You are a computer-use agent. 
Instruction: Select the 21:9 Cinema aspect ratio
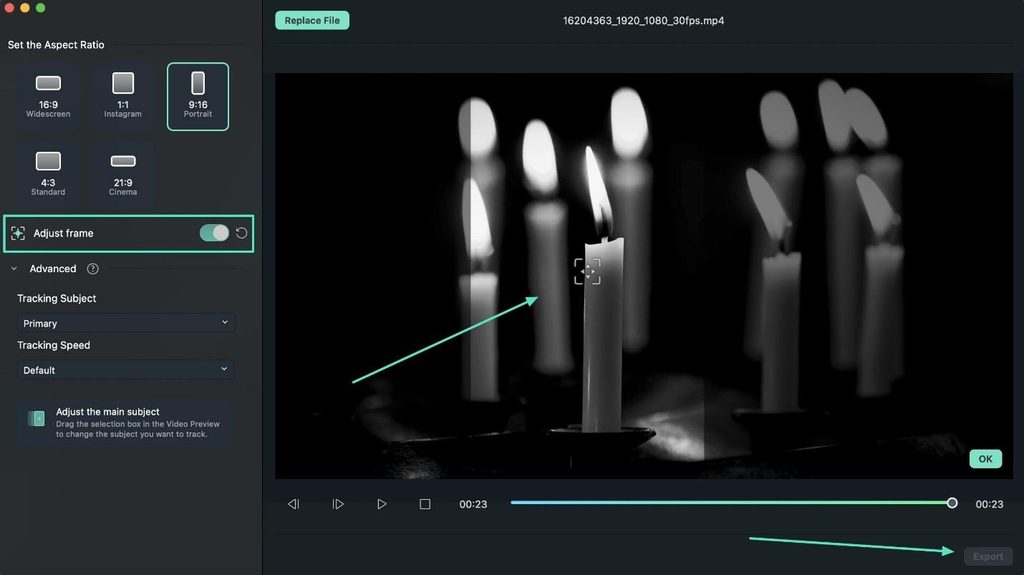(x=123, y=174)
